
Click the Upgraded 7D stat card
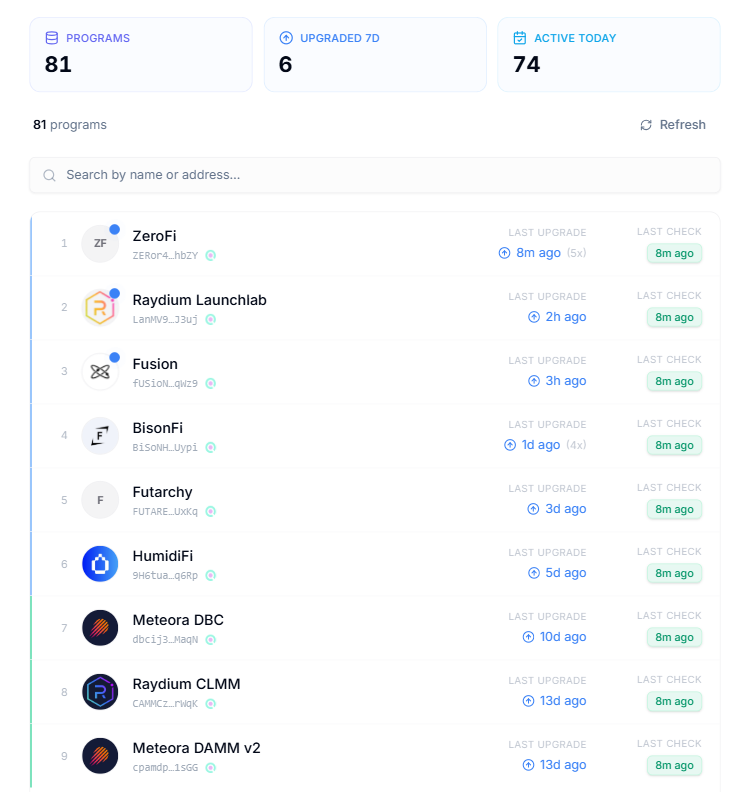pyautogui.click(x=375, y=55)
